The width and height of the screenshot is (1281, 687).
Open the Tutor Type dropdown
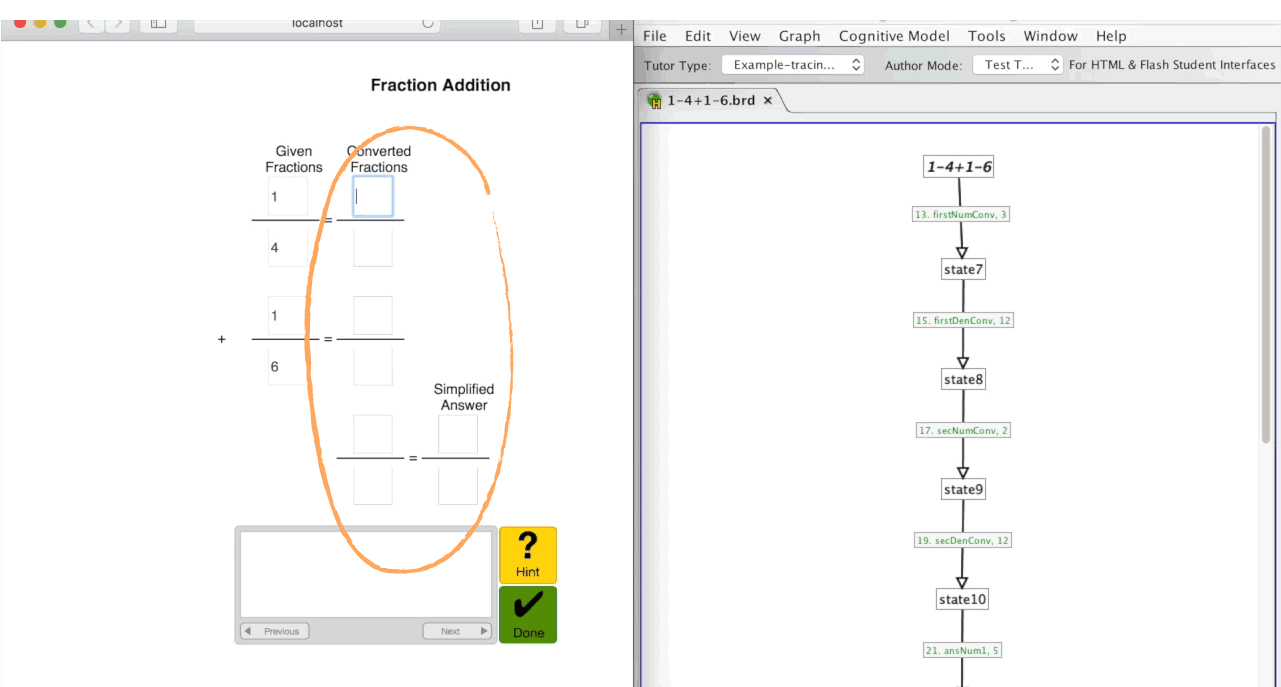(791, 64)
